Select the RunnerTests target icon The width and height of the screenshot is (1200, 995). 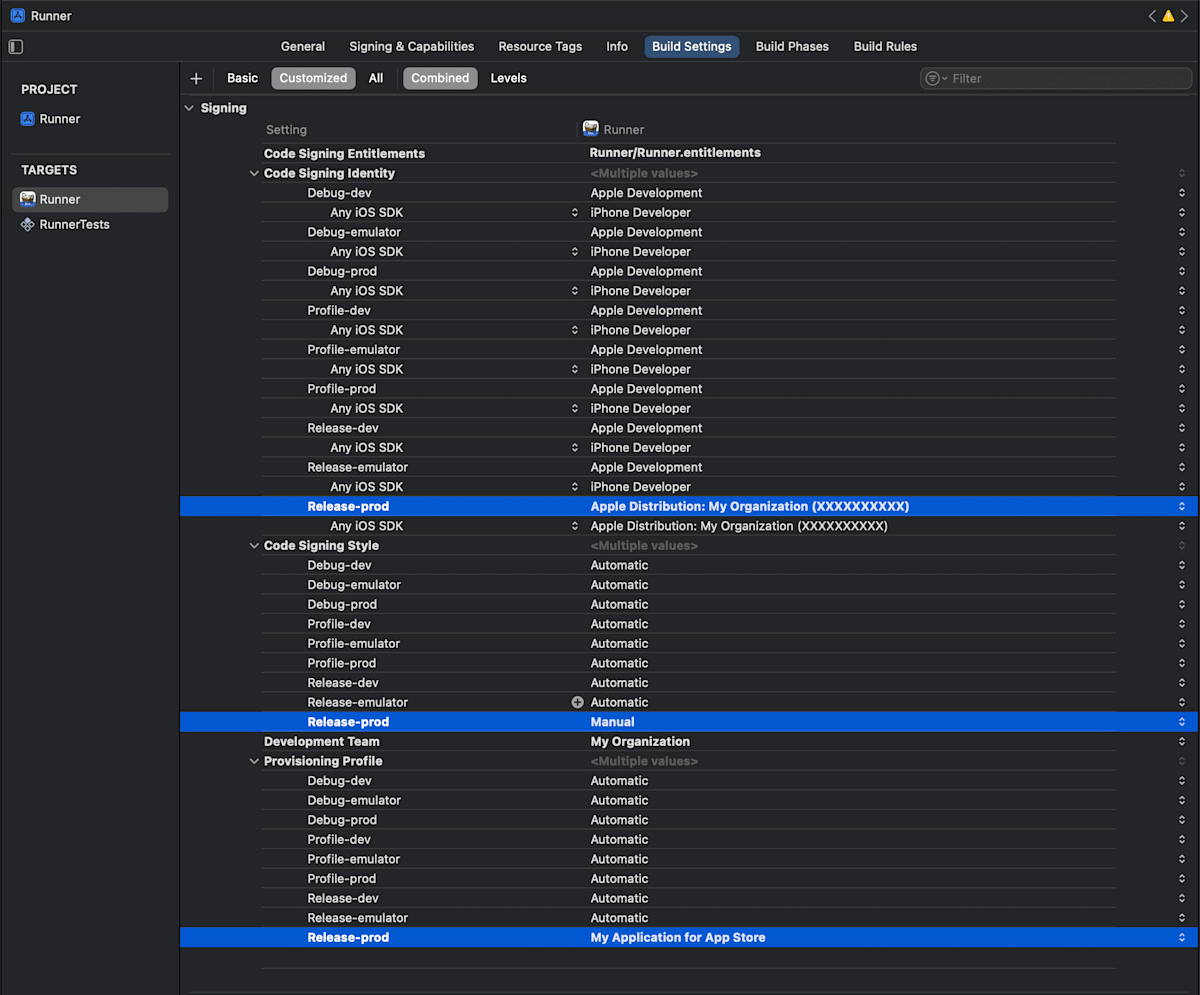(x=28, y=225)
